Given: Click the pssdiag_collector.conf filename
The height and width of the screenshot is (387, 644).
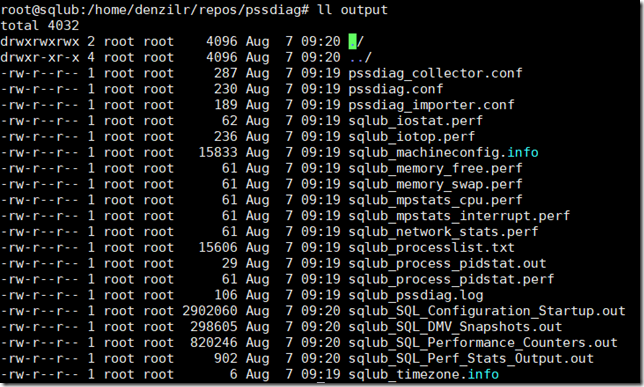Looking at the screenshot, I should coord(435,74).
